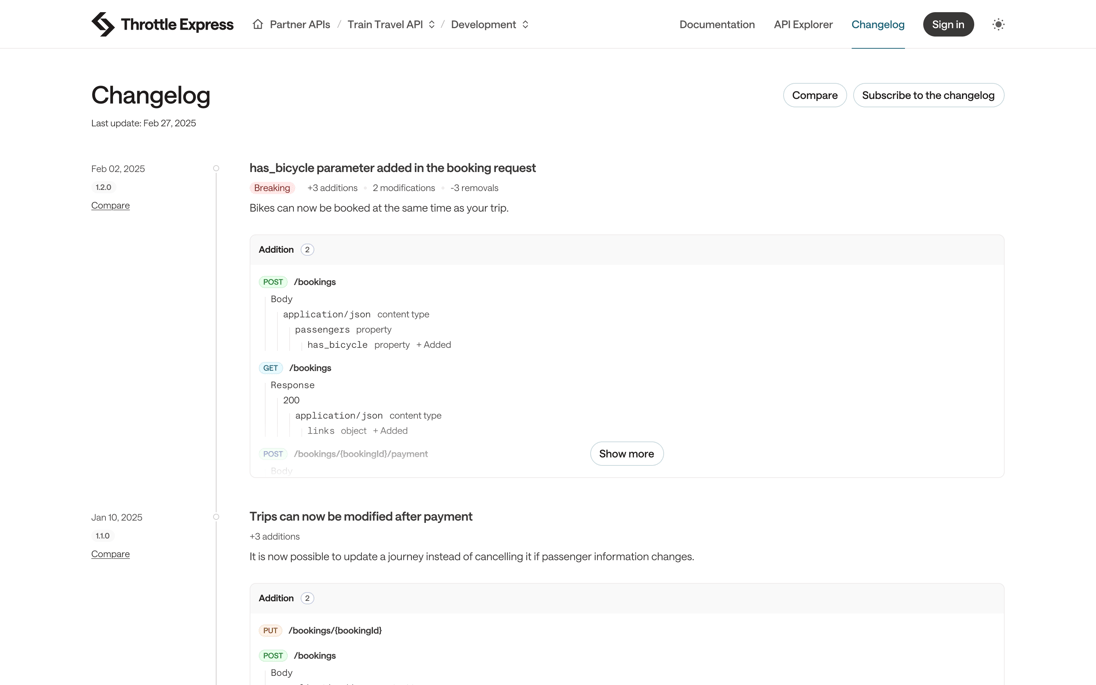Toggle light/dark theme with the sun icon
Image resolution: width=1096 pixels, height=685 pixels.
[x=998, y=23]
